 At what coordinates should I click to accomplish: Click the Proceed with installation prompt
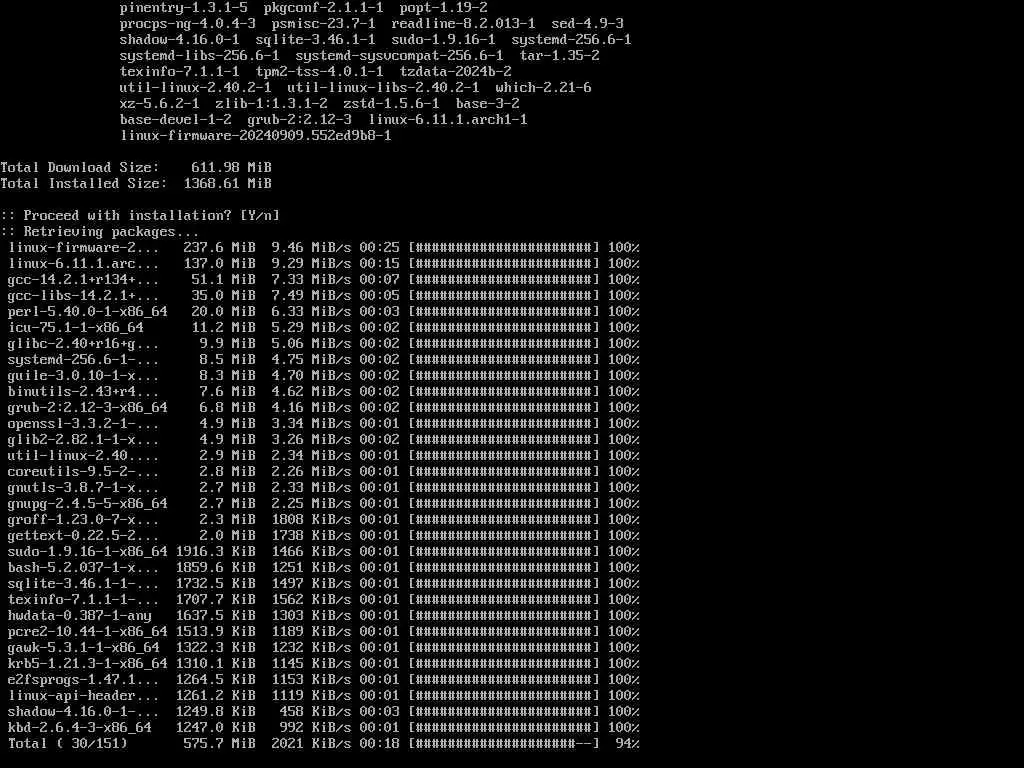(140, 216)
